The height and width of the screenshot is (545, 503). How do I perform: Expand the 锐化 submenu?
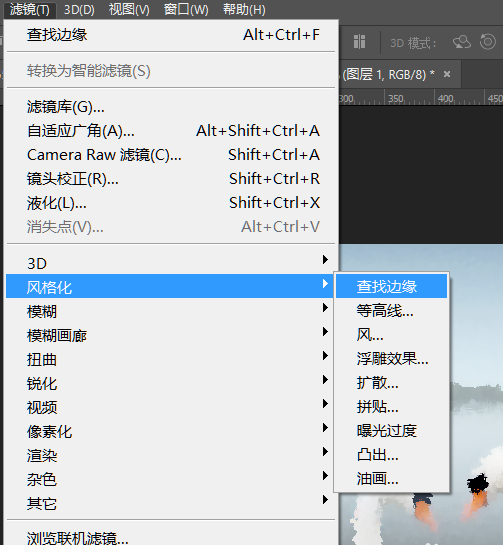tap(172, 383)
